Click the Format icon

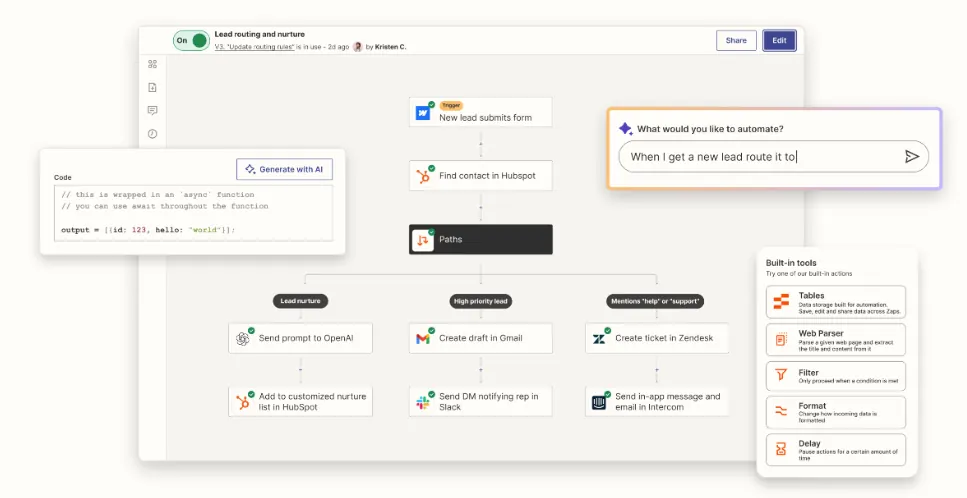(781, 411)
